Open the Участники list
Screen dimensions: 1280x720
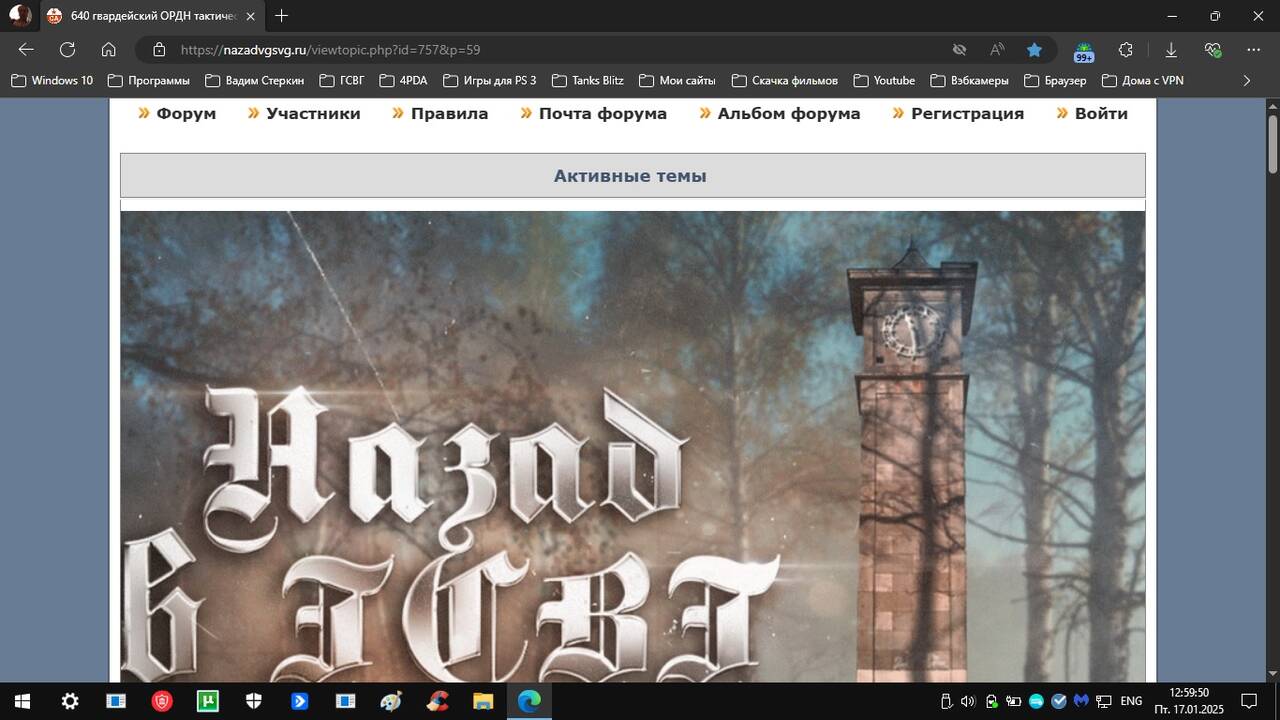[313, 114]
